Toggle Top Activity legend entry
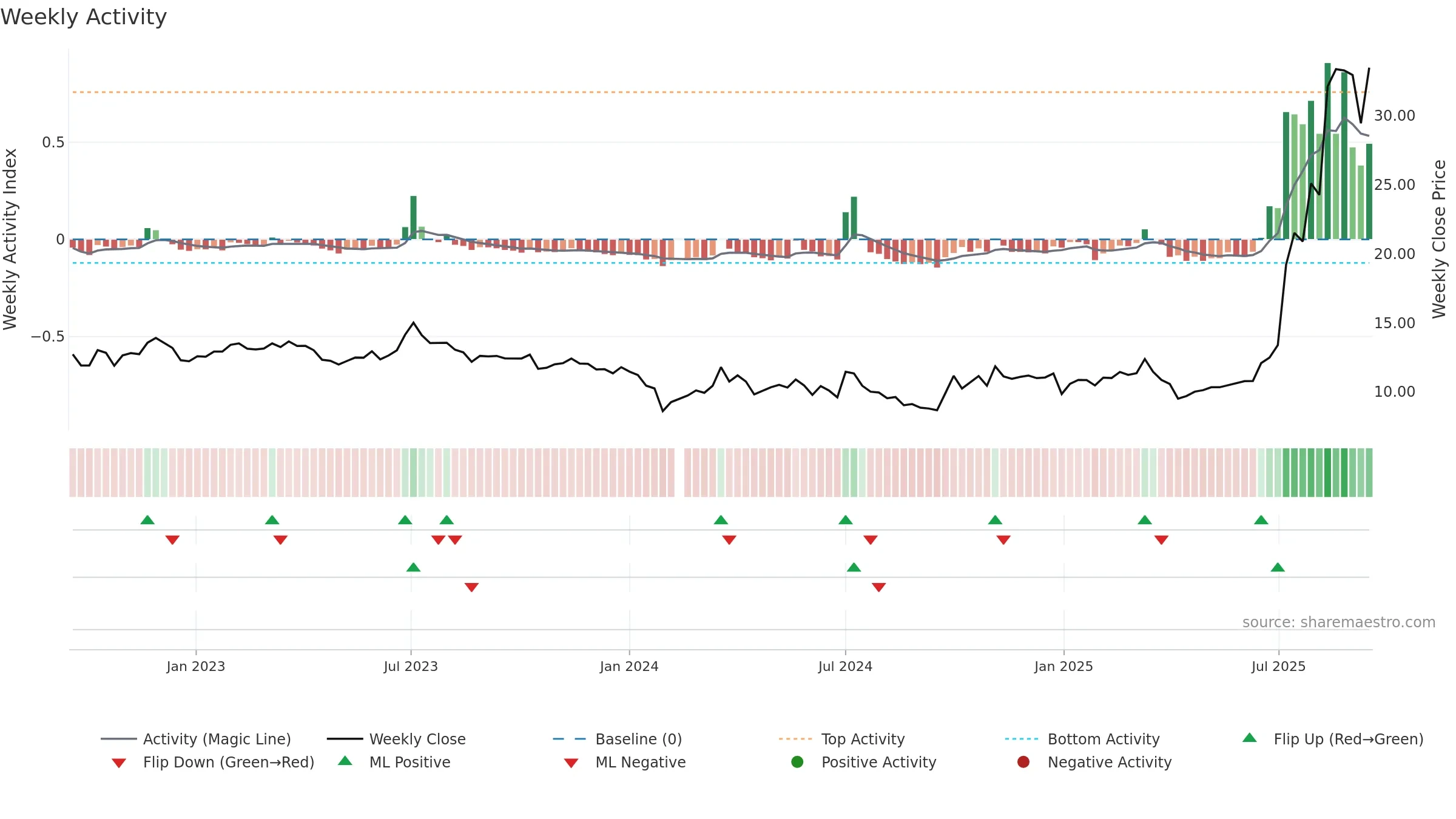 pyautogui.click(x=841, y=739)
